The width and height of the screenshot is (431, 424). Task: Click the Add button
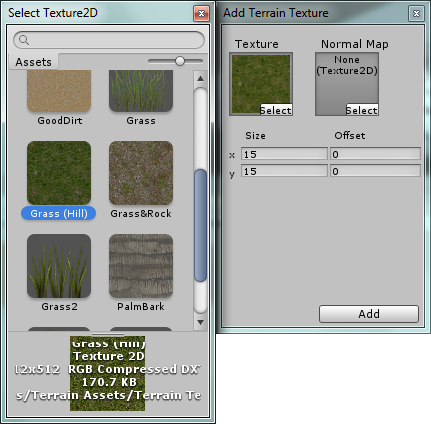369,314
